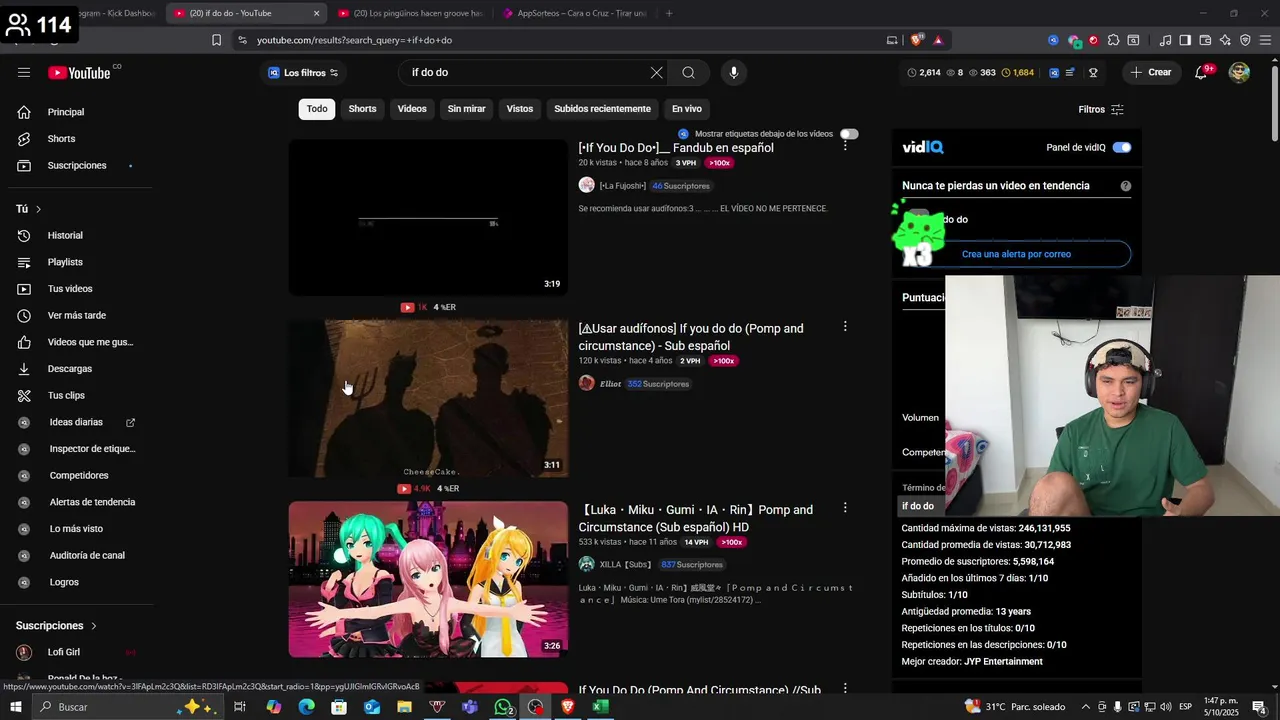
Task: Select the Todo filter chip
Action: (317, 109)
